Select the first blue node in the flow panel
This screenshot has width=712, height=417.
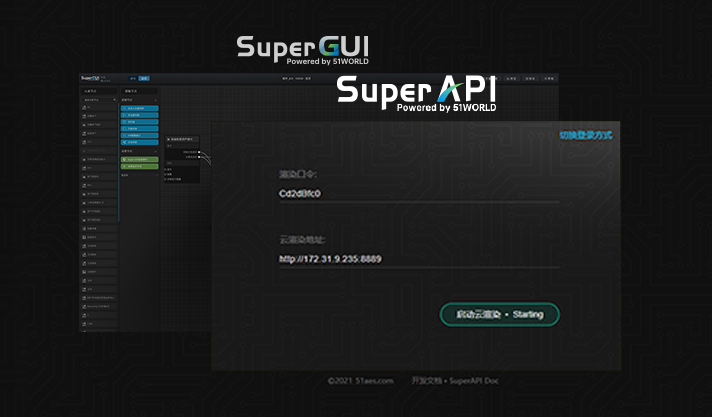pyautogui.click(x=139, y=107)
